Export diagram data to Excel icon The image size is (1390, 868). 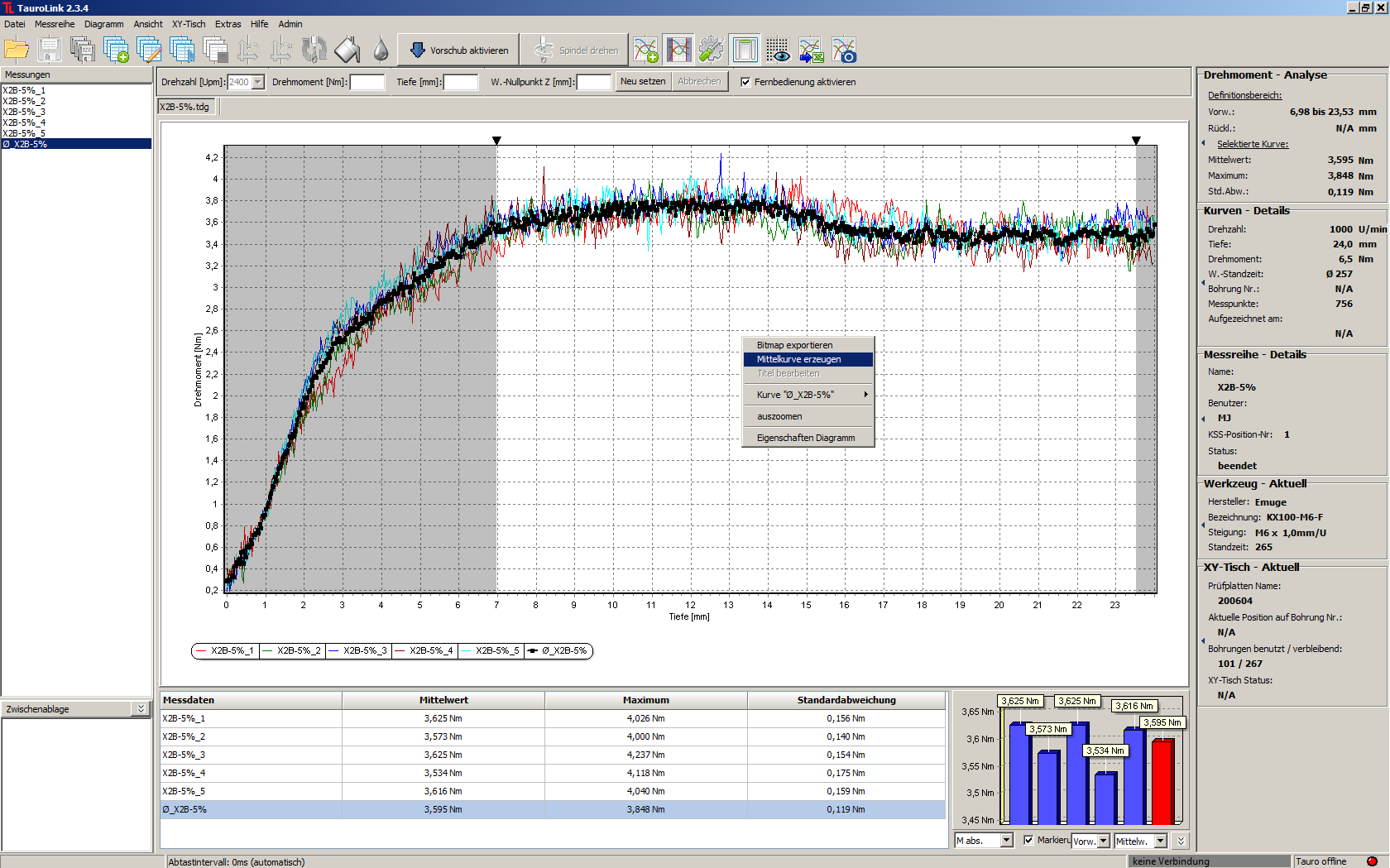811,50
